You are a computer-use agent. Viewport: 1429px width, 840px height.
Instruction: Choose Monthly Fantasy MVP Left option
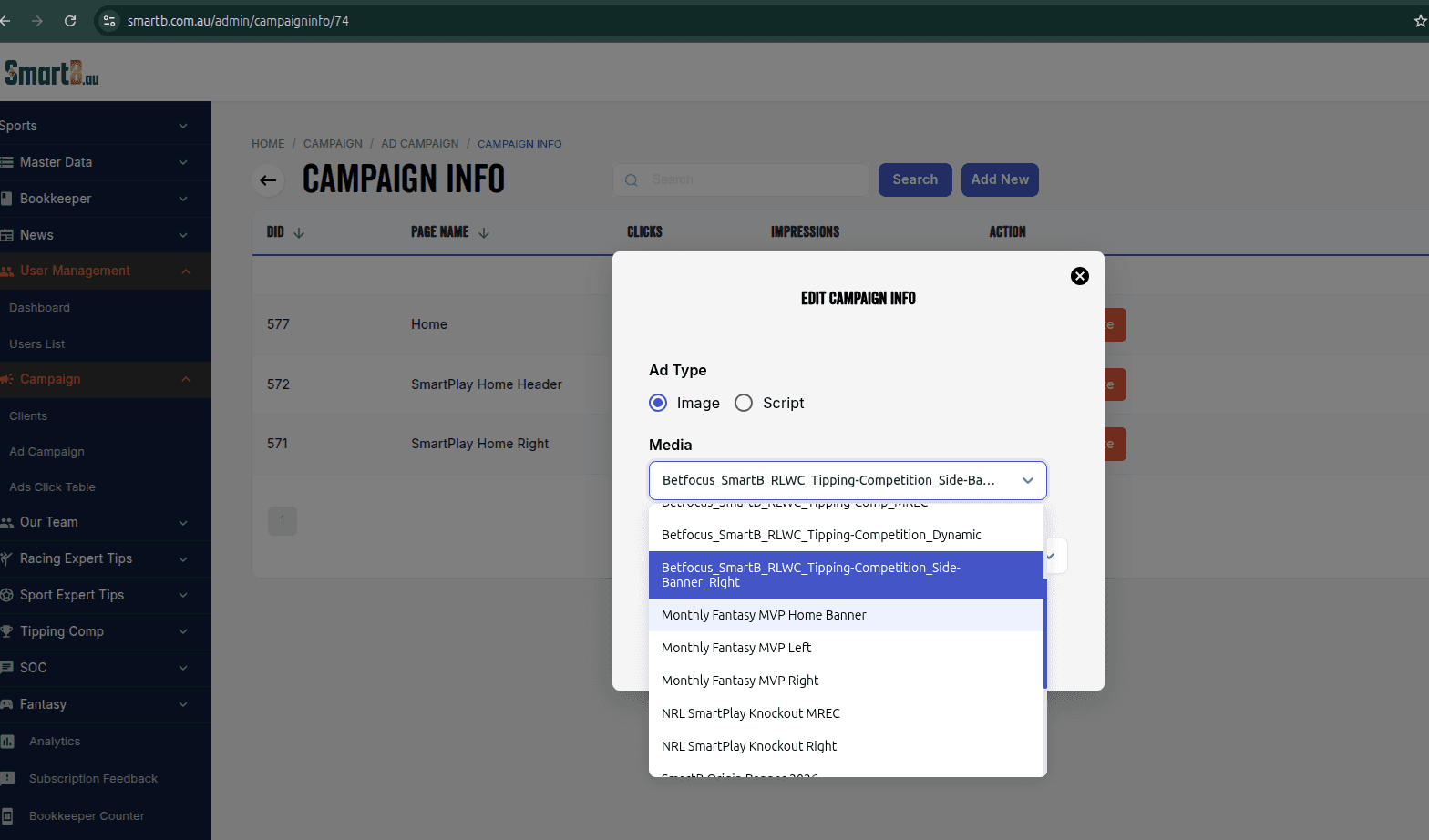(x=846, y=648)
